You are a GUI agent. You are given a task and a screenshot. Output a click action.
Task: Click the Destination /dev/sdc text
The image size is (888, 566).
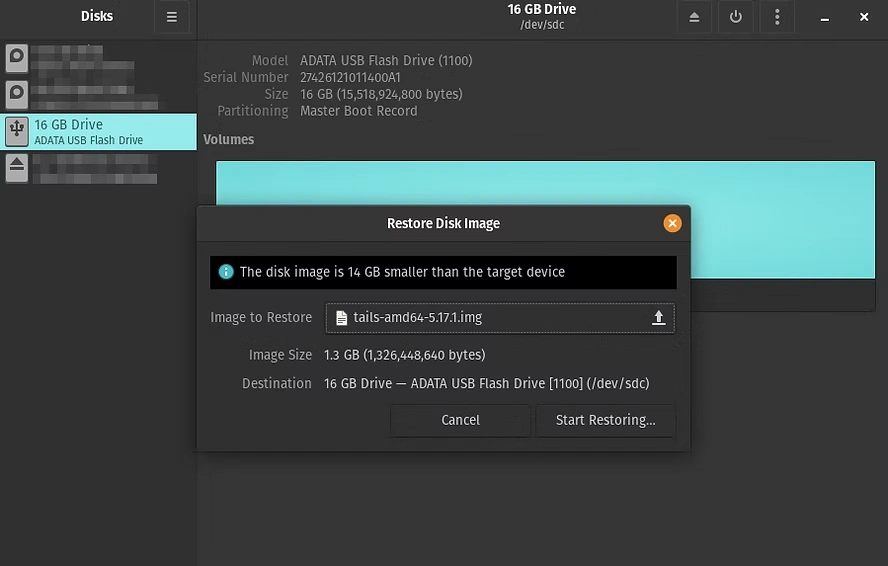pos(486,384)
